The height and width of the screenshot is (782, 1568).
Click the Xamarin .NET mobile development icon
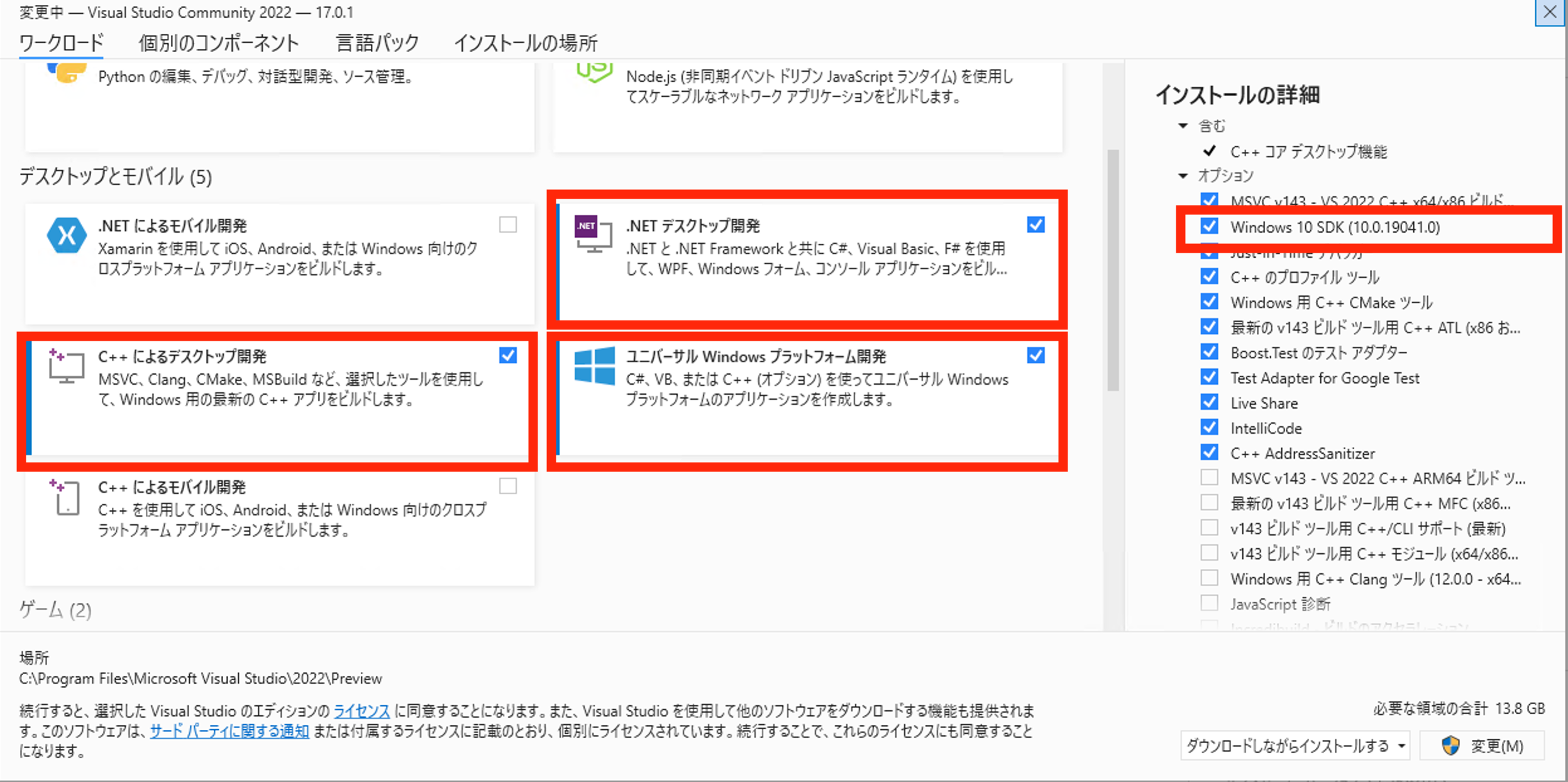(x=66, y=236)
